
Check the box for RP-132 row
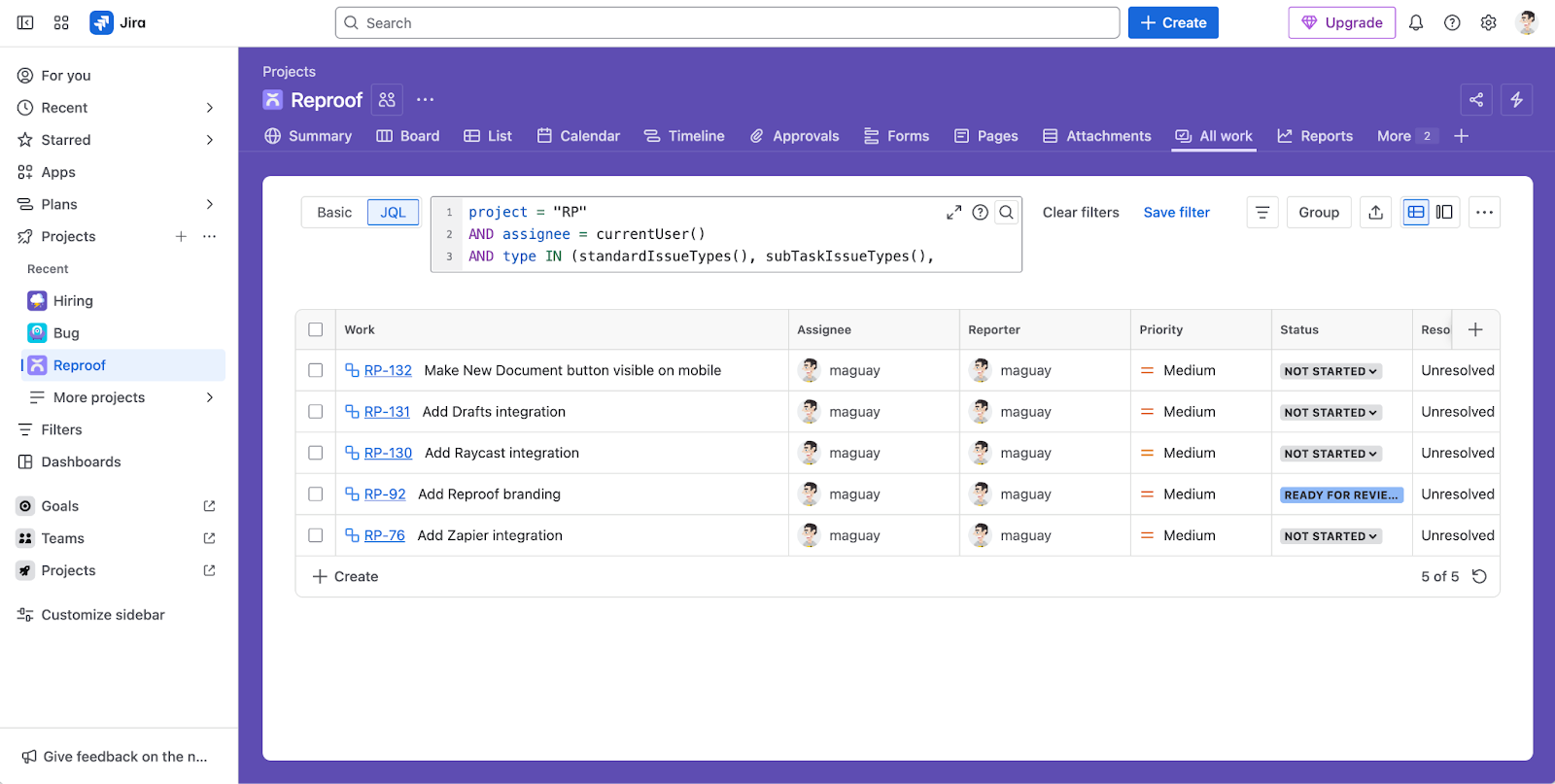pos(316,370)
